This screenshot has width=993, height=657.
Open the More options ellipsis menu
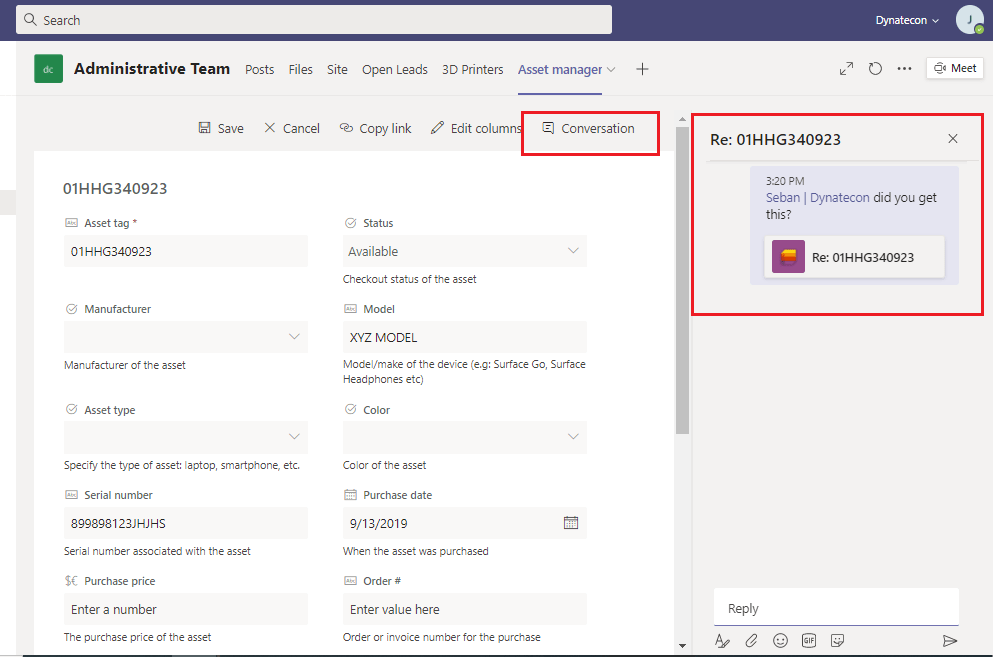(x=904, y=69)
